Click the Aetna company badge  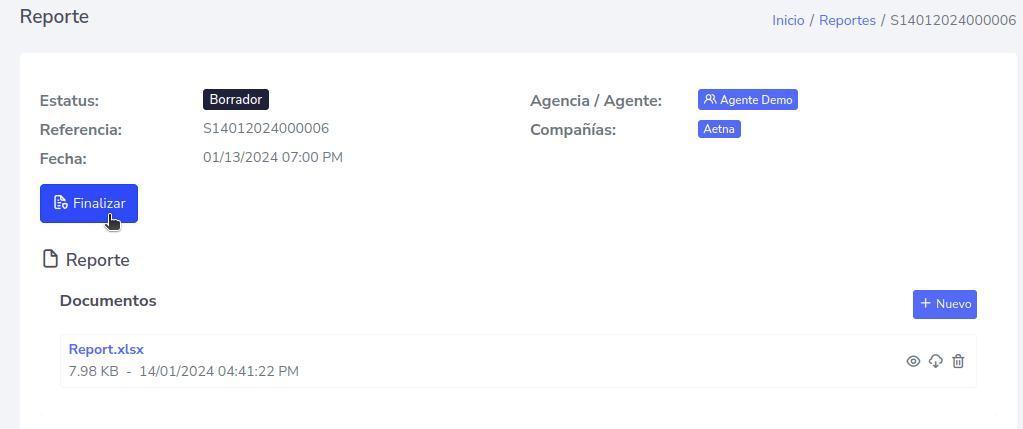click(x=719, y=129)
